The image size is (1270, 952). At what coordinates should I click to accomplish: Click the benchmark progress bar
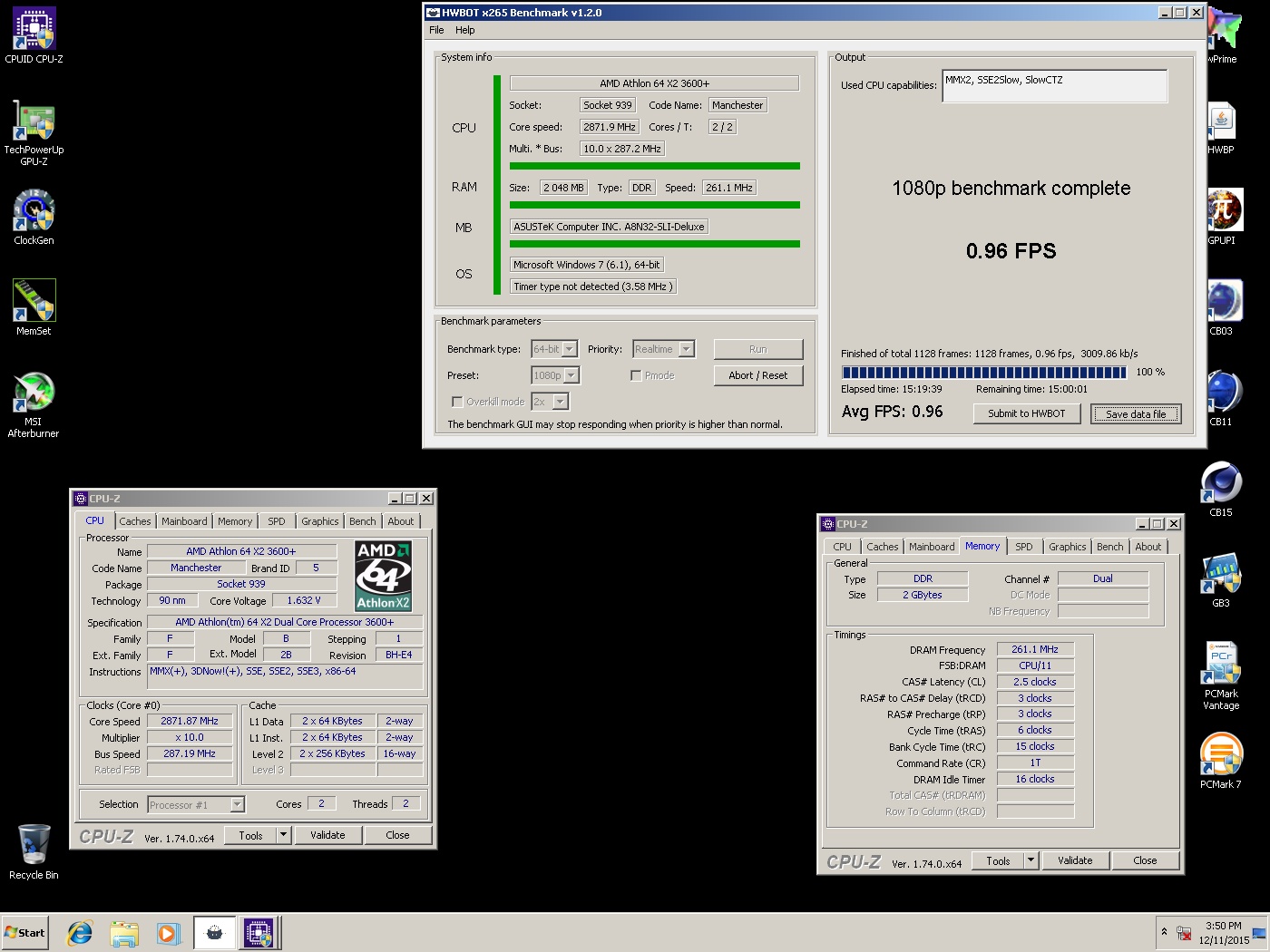(984, 372)
